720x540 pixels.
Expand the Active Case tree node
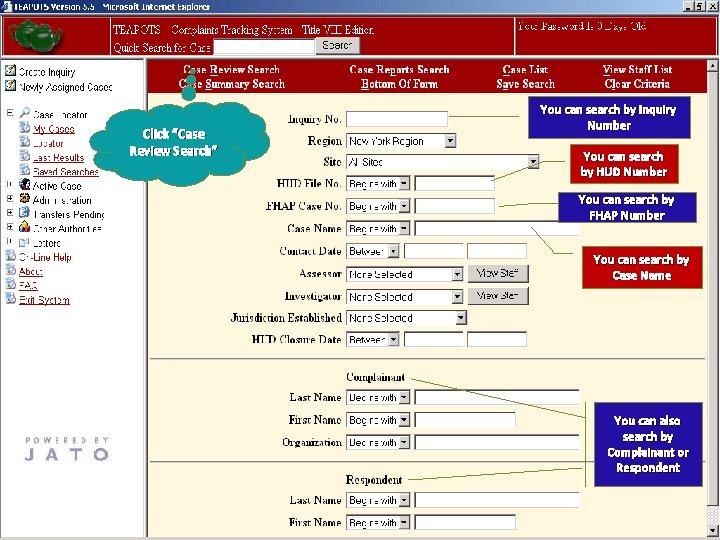[10, 185]
